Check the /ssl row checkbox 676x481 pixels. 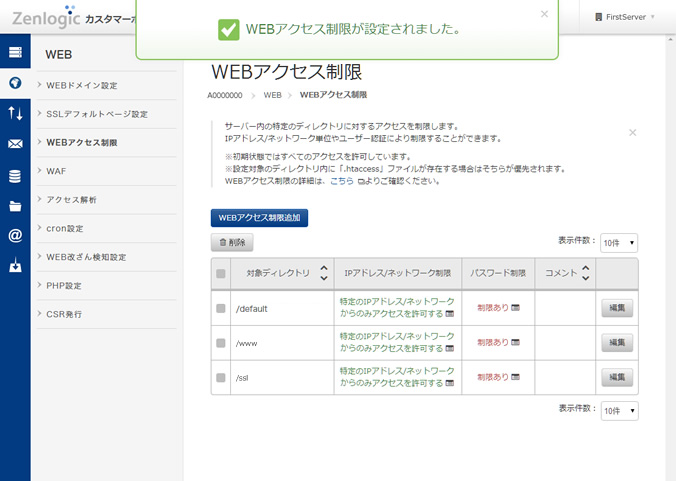click(x=221, y=378)
